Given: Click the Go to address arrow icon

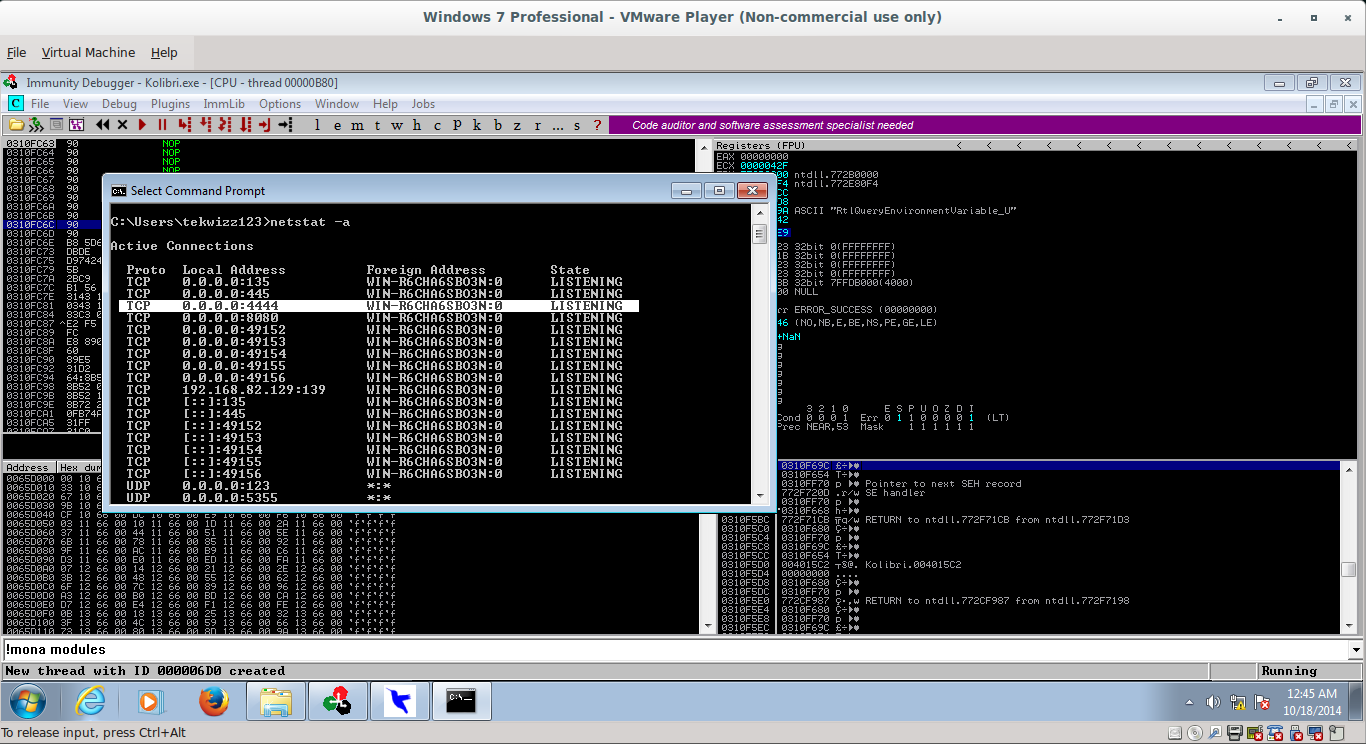Looking at the screenshot, I should pyautogui.click(x=285, y=125).
